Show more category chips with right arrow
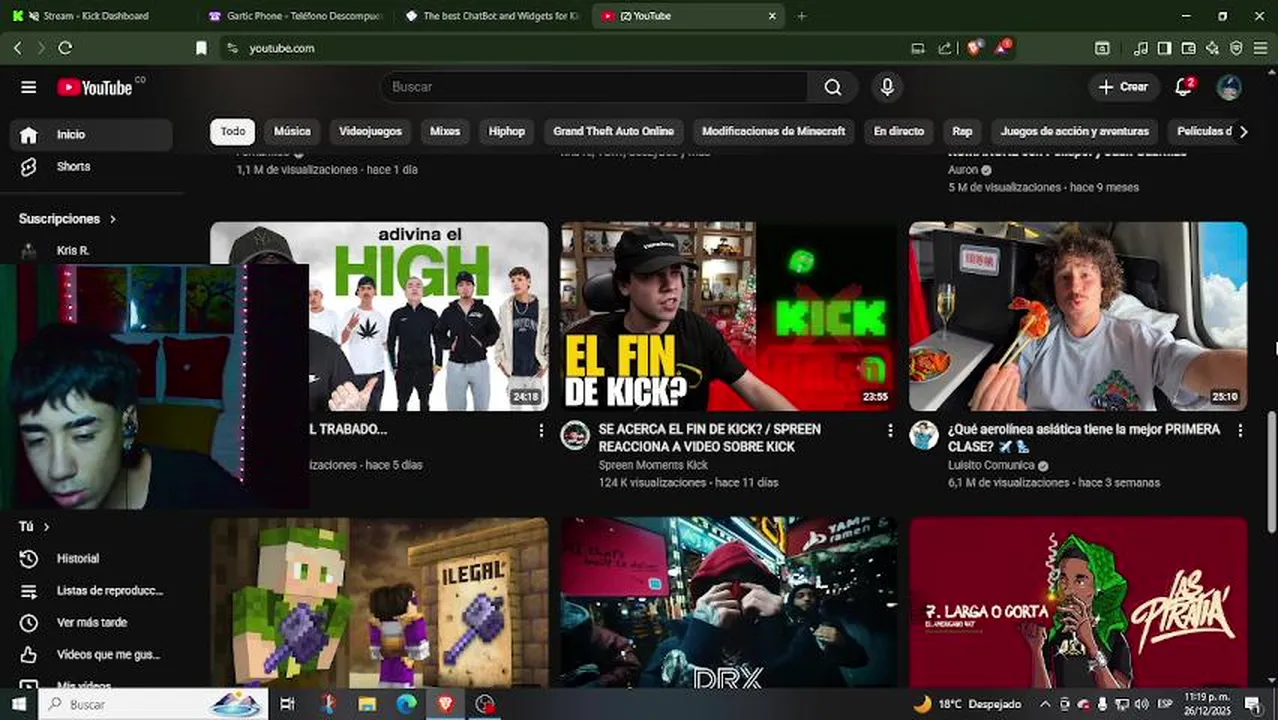This screenshot has height=720, width=1278. [1243, 131]
